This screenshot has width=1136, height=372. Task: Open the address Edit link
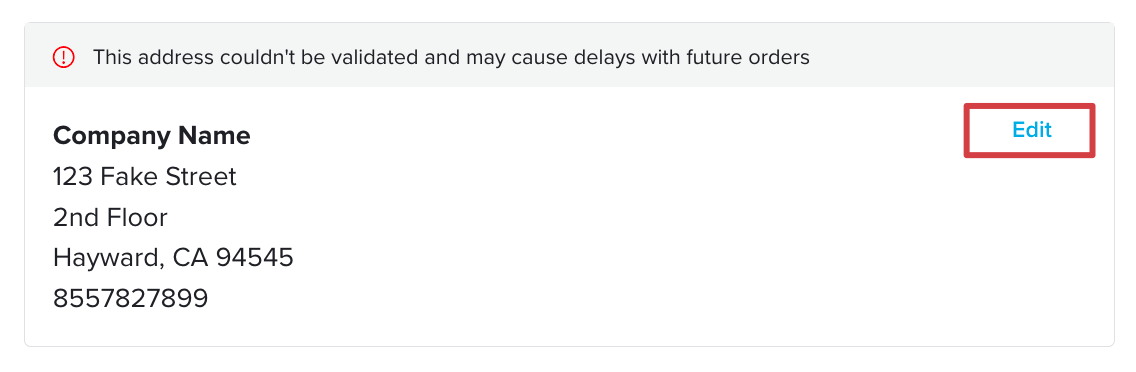pyautogui.click(x=1032, y=130)
